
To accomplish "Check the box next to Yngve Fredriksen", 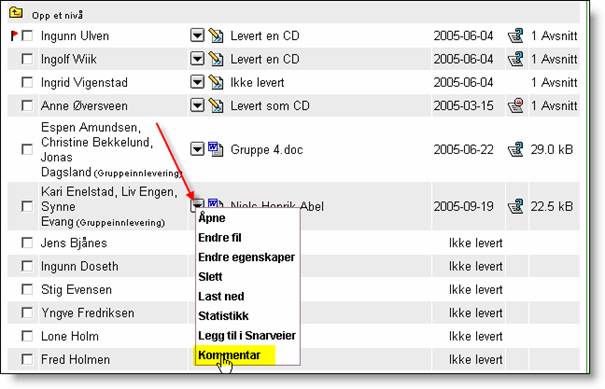I will 27,313.
